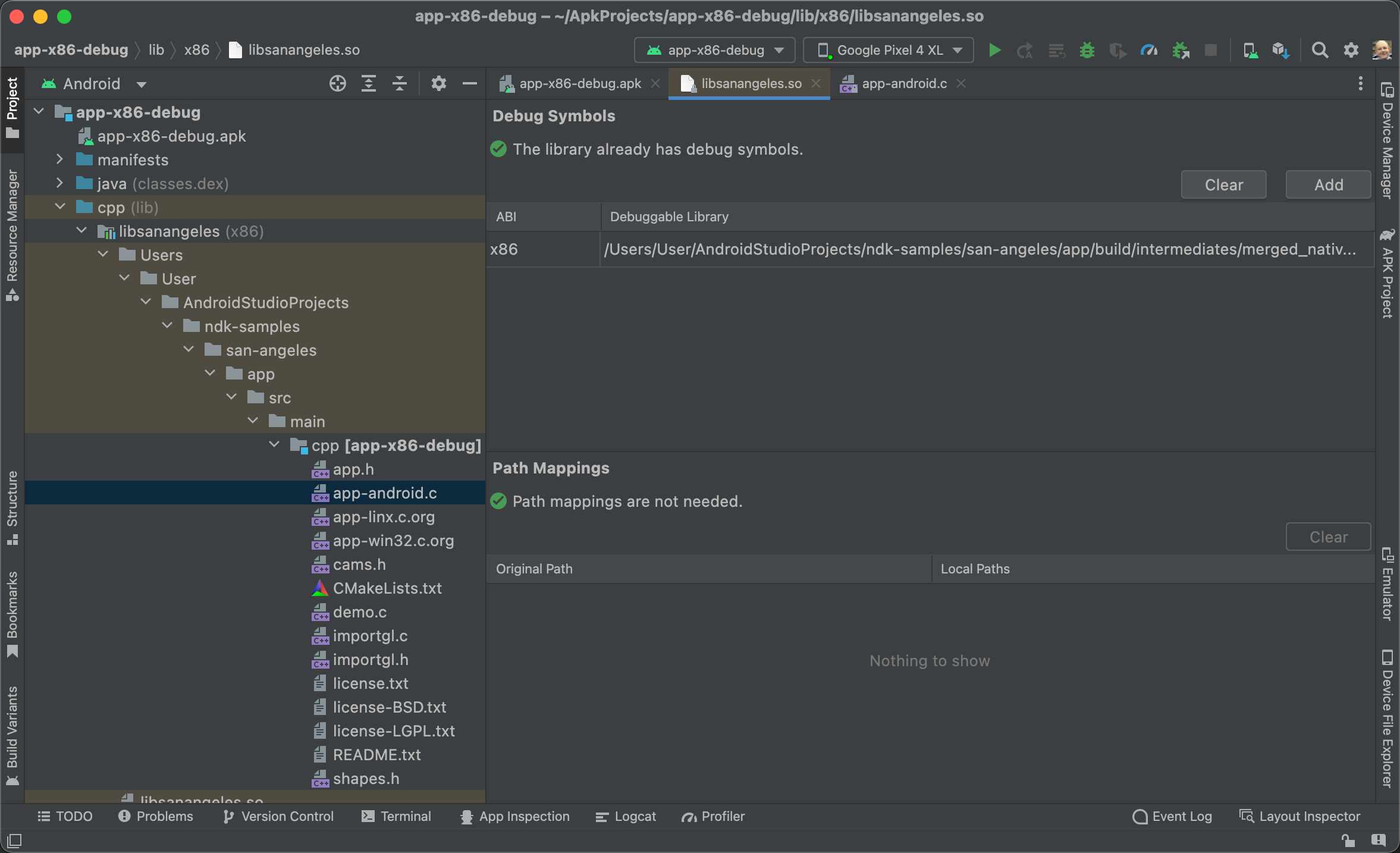This screenshot has height=853, width=1400.
Task: Select app-x86-debug run configuration dropdown
Action: pyautogui.click(x=714, y=49)
